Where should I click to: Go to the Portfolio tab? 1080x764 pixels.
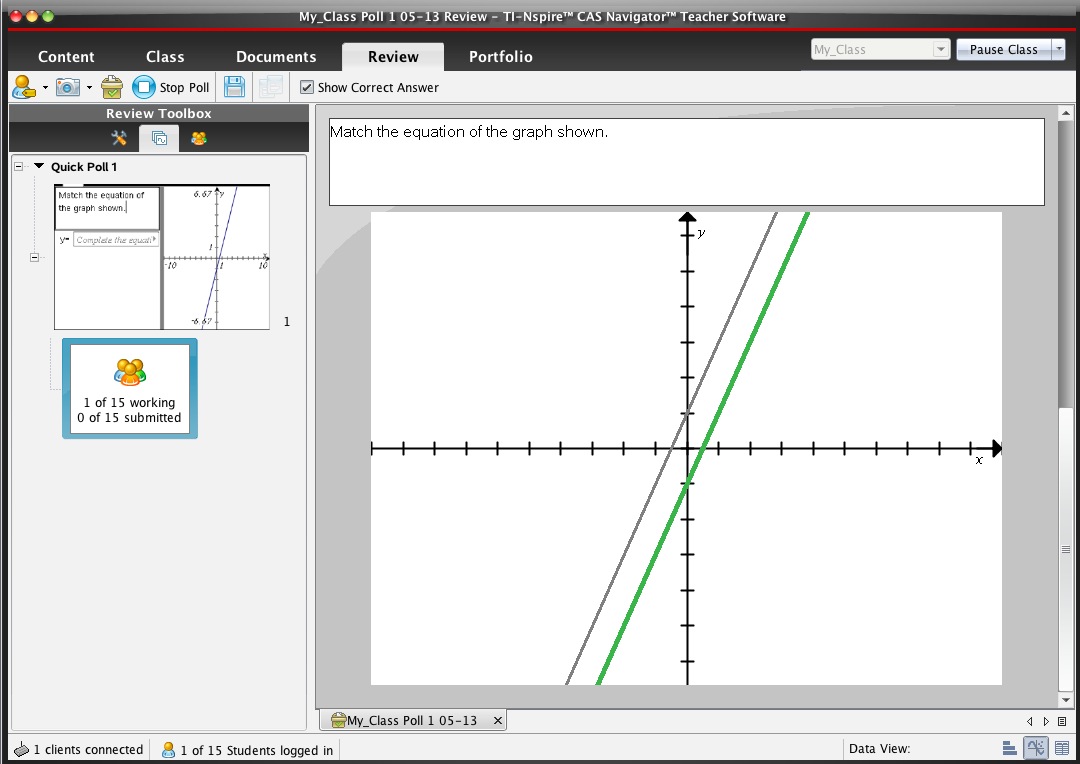(x=500, y=57)
